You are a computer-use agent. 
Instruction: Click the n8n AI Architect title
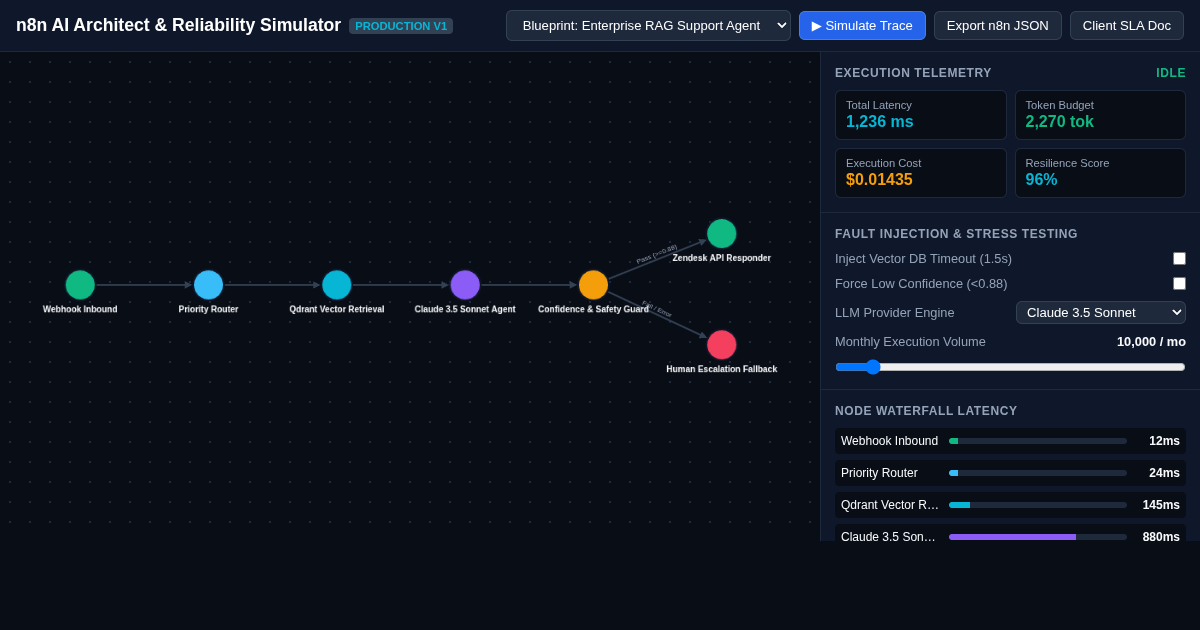[x=178, y=25]
